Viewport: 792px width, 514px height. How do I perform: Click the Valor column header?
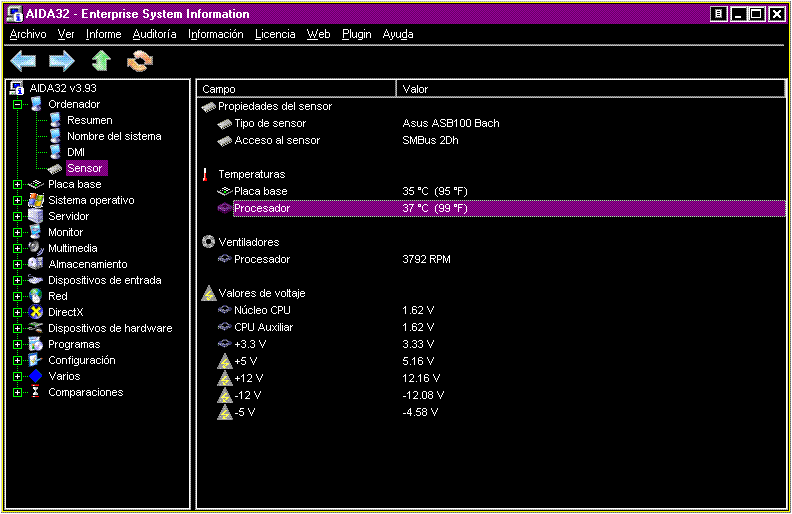tap(590, 89)
